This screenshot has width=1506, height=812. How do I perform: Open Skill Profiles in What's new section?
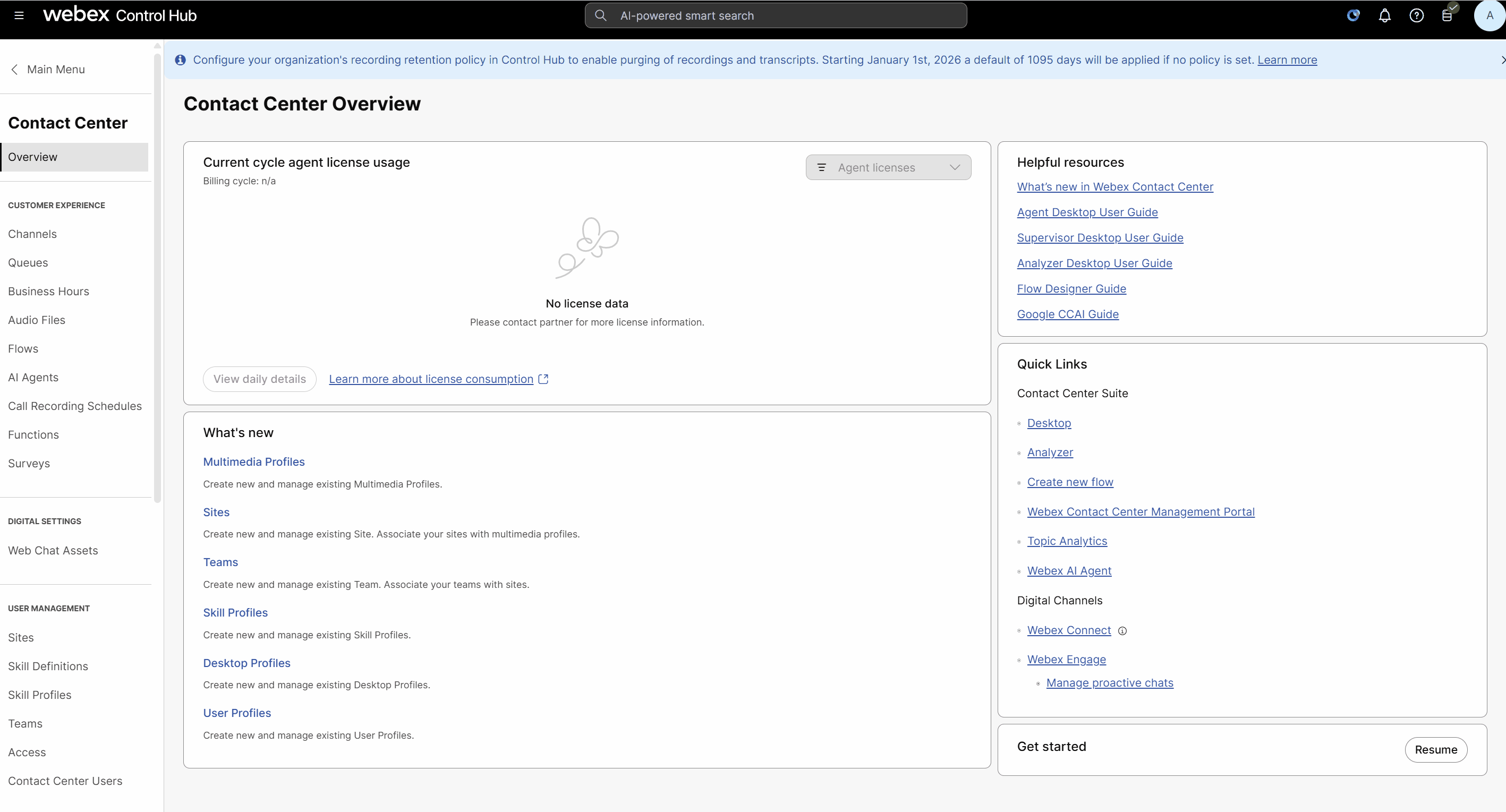[236, 613]
